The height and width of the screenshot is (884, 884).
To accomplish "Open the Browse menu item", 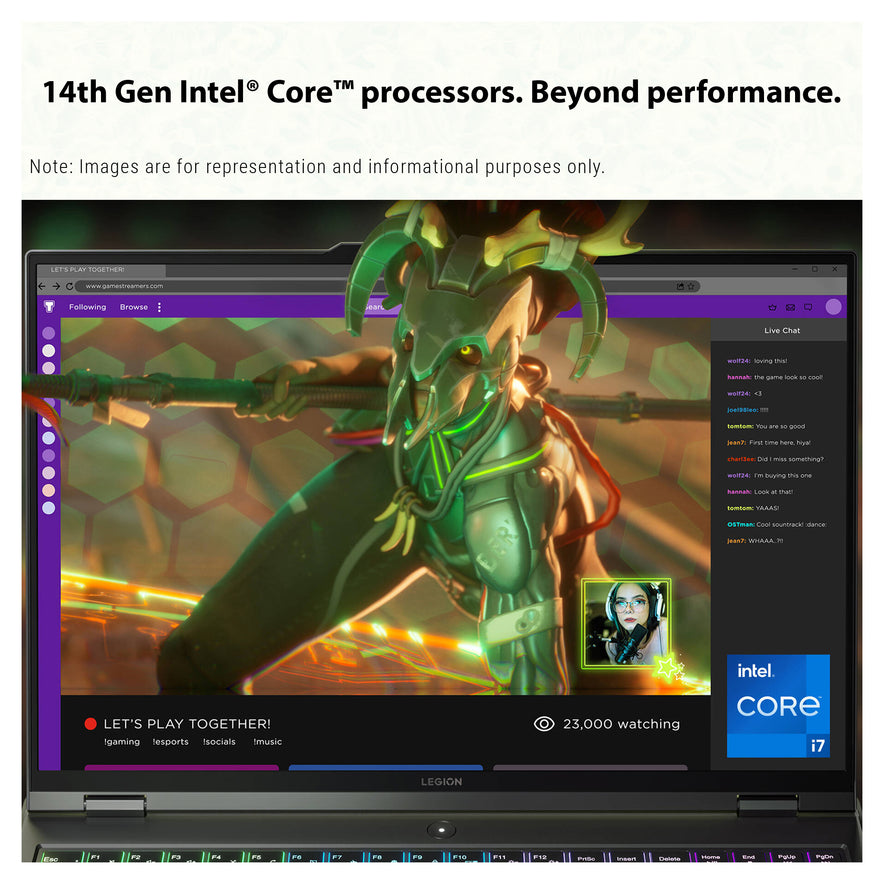I will pyautogui.click(x=133, y=307).
